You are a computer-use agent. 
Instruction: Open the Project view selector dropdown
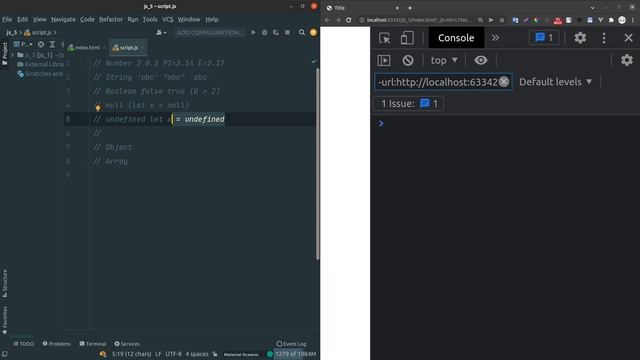(x=24, y=44)
